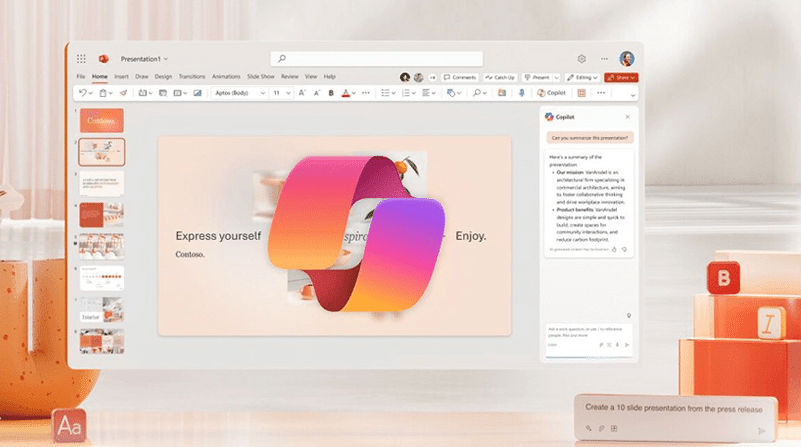Open Copilot from the ribbon button
Viewport: 801px width, 447px height.
coord(552,93)
